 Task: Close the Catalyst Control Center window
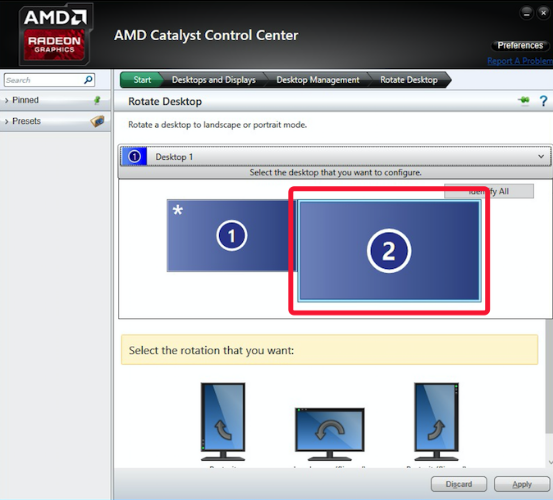pos(543,13)
